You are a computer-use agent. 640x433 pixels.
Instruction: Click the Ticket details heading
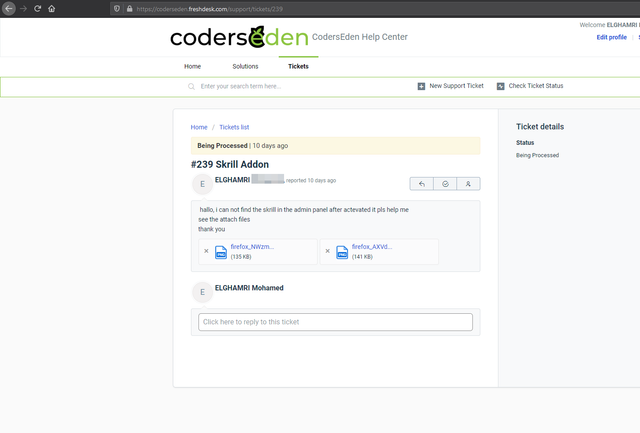(x=540, y=127)
